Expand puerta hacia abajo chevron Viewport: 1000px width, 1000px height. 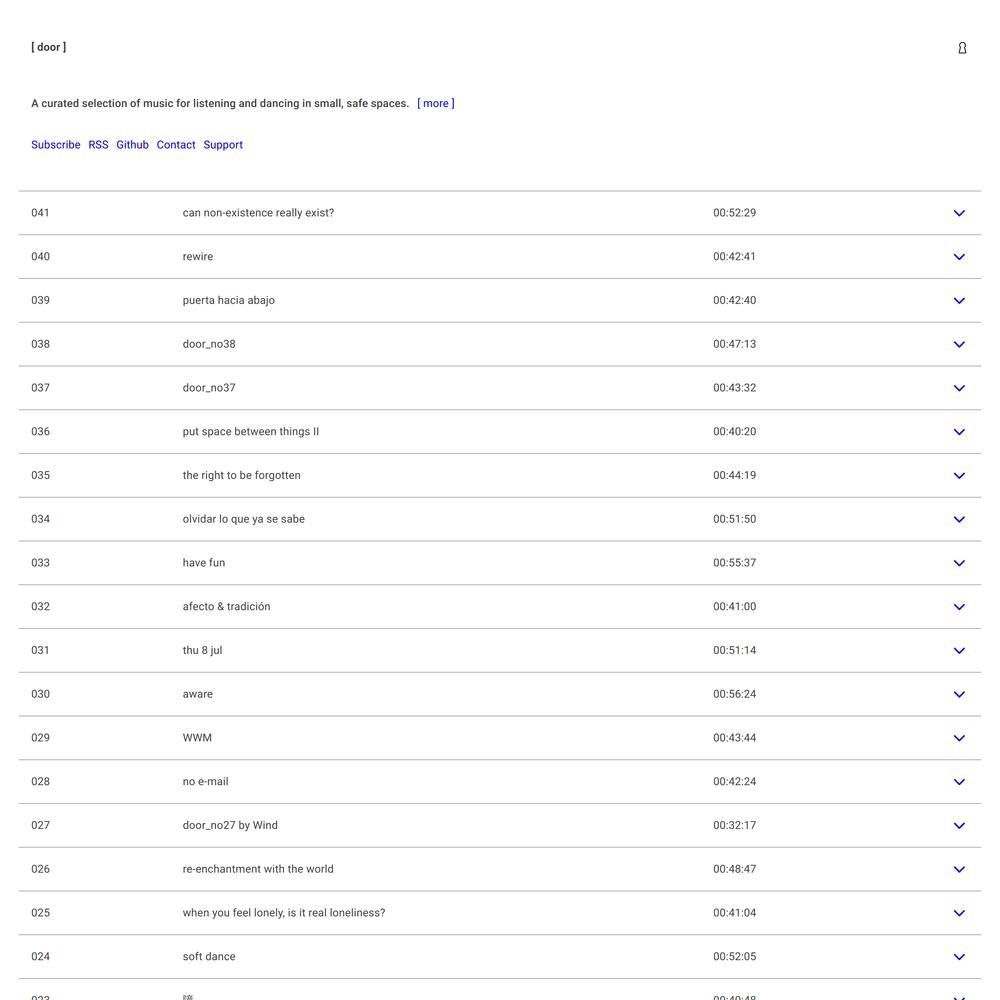959,300
